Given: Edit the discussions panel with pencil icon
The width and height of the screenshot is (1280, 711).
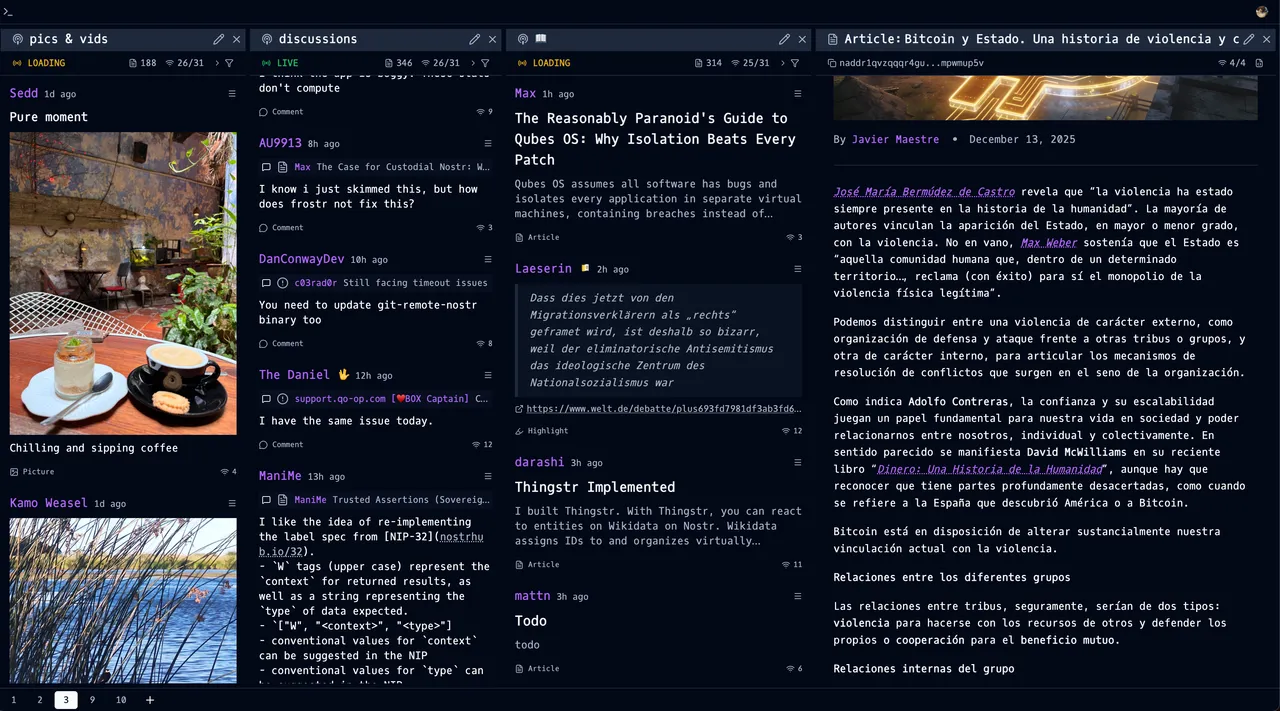Looking at the screenshot, I should (474, 39).
